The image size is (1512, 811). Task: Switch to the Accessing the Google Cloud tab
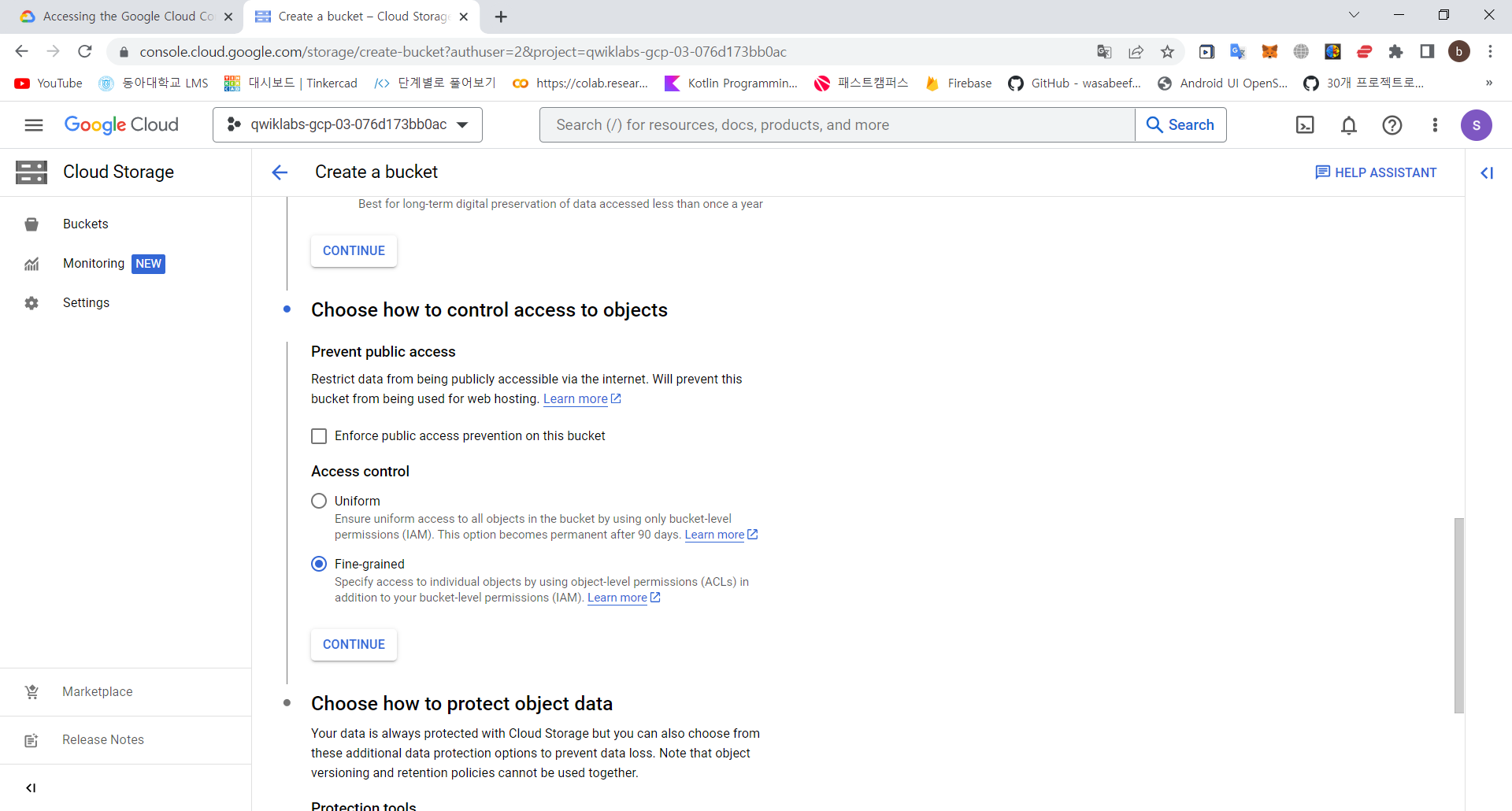click(x=121, y=17)
